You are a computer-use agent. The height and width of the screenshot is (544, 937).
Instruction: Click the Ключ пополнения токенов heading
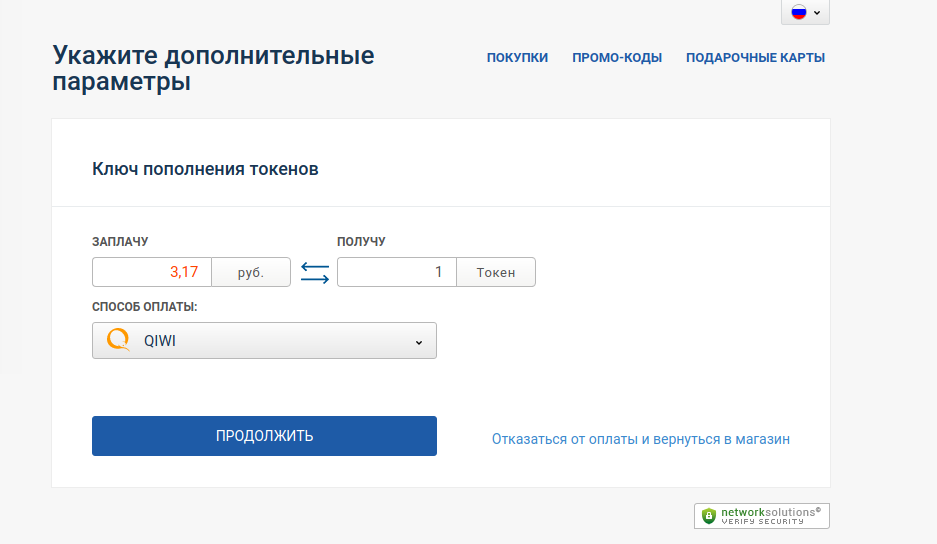pos(205,169)
